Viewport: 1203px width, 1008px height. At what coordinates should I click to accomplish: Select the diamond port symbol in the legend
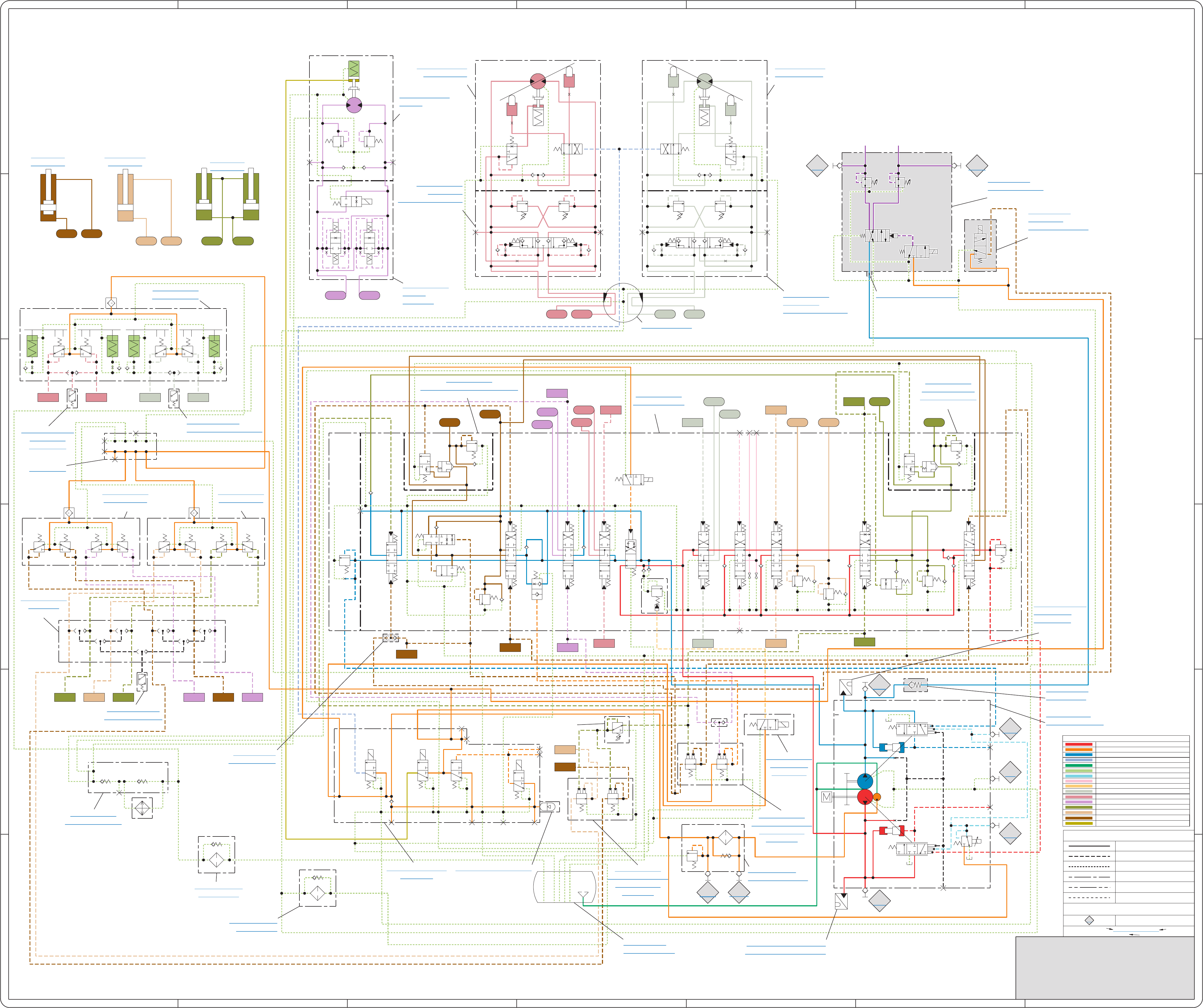(x=1090, y=920)
